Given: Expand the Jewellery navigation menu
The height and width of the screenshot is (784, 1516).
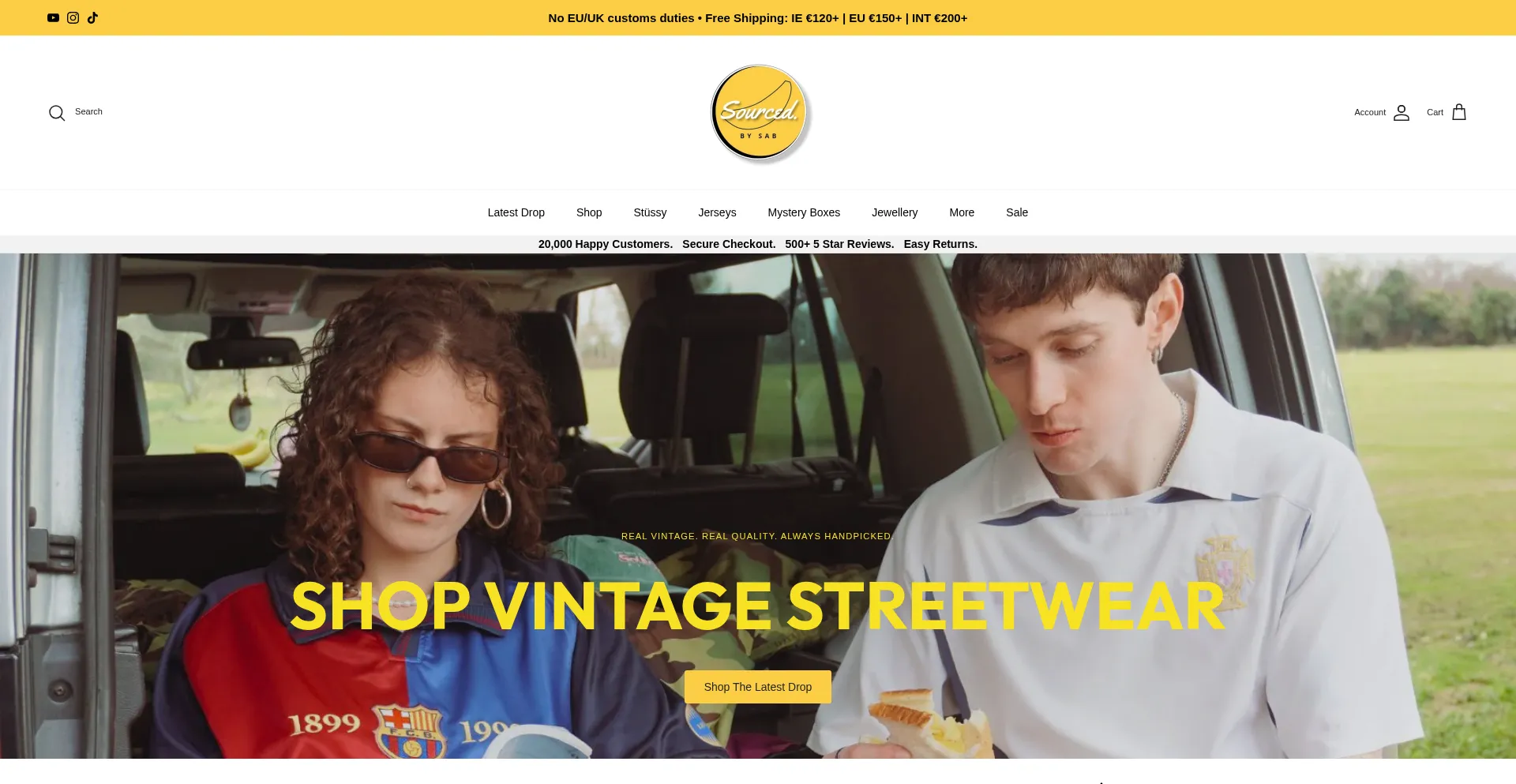Looking at the screenshot, I should coord(895,212).
